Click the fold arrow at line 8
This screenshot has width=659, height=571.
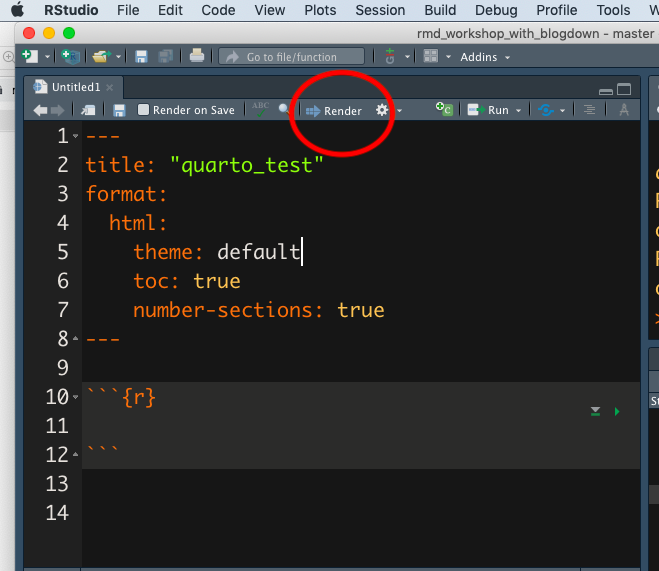75,338
